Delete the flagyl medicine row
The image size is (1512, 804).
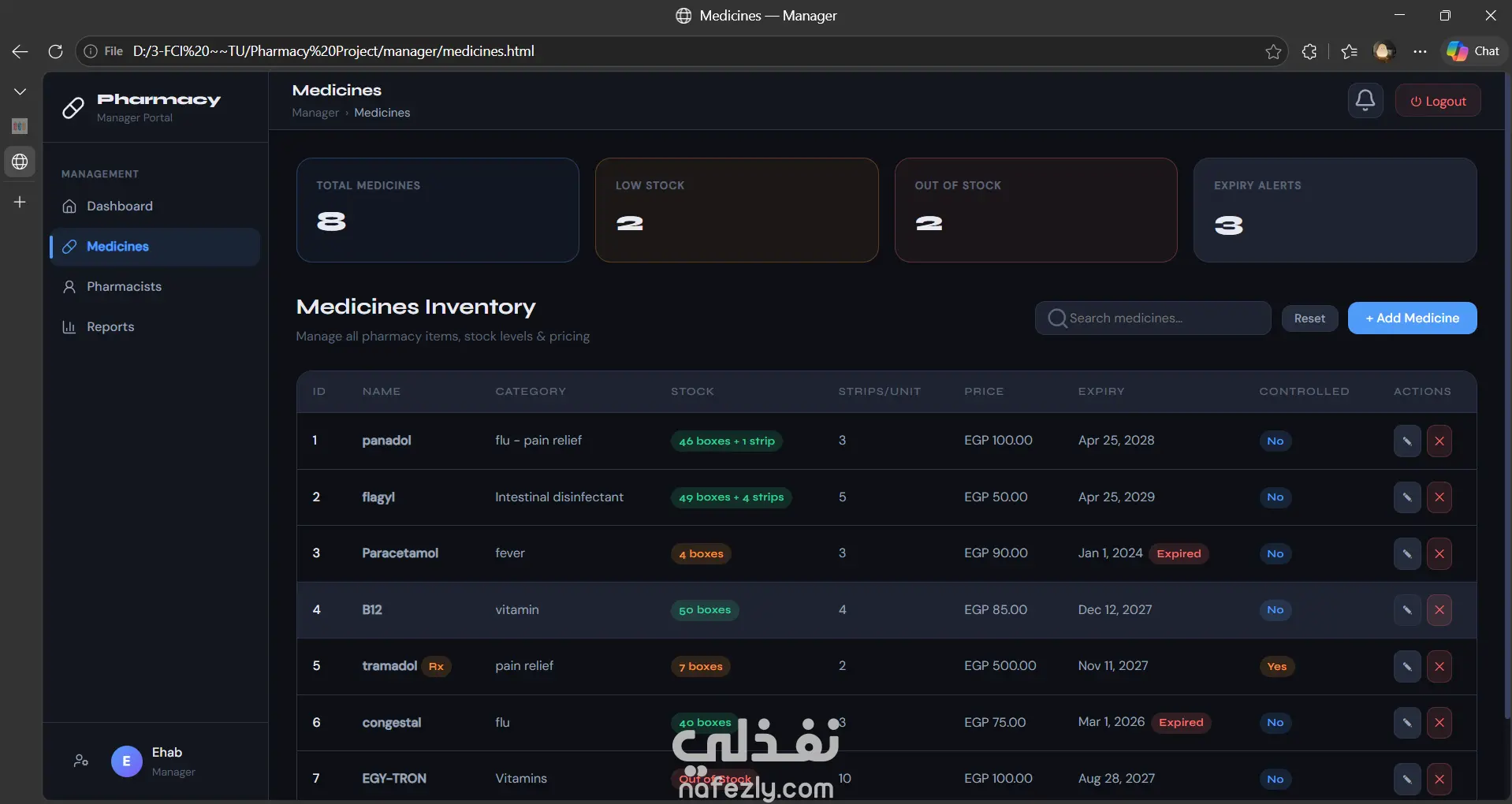click(1439, 497)
